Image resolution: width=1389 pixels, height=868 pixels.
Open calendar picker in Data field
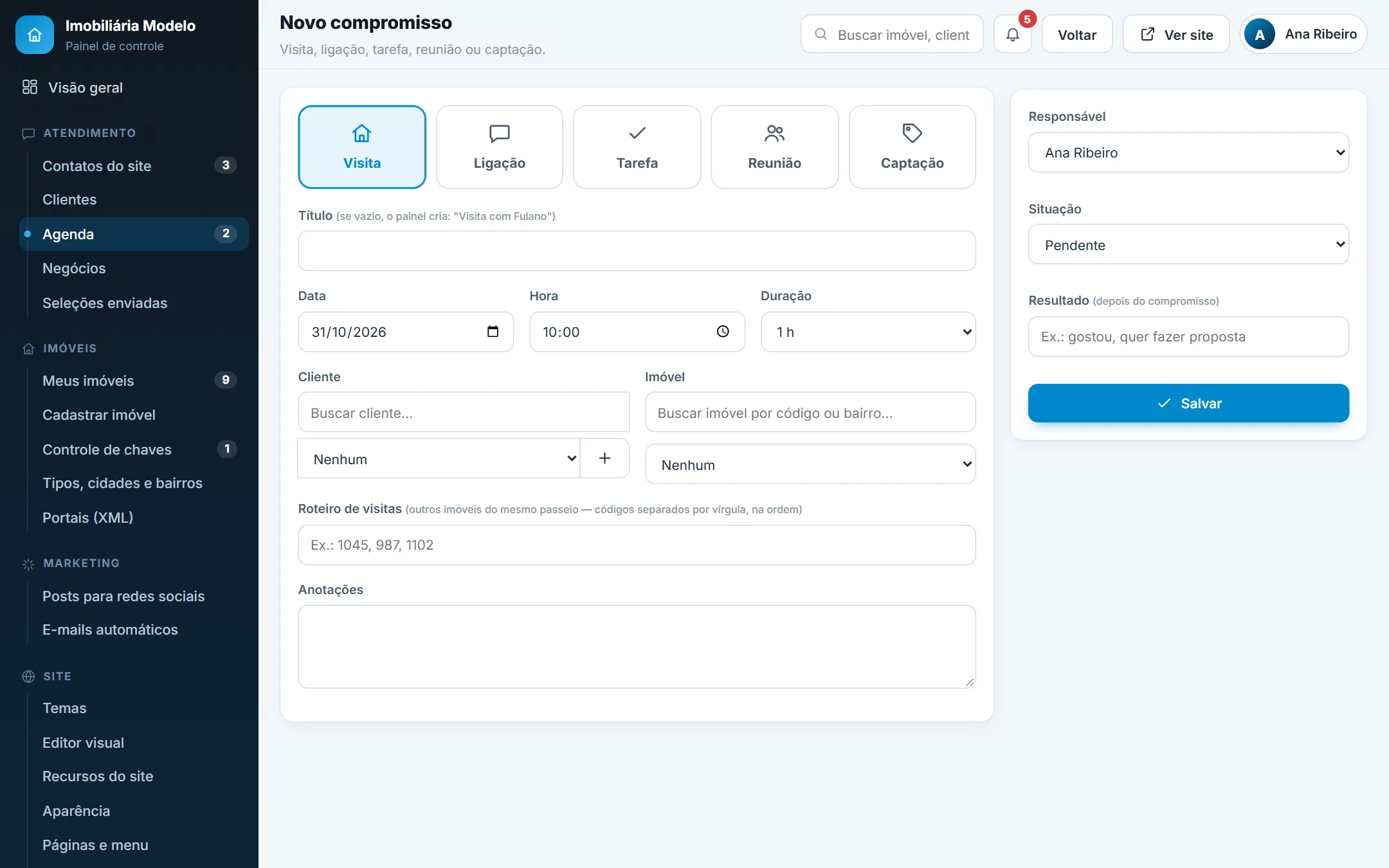[x=493, y=331]
